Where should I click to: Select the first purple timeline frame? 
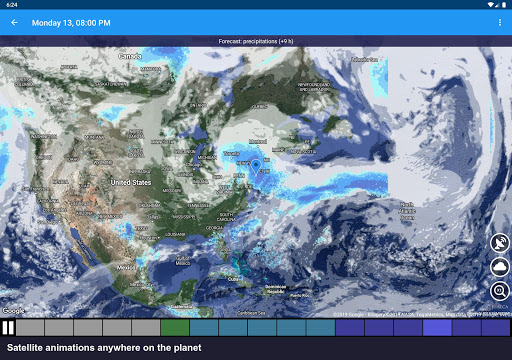(x=350, y=327)
